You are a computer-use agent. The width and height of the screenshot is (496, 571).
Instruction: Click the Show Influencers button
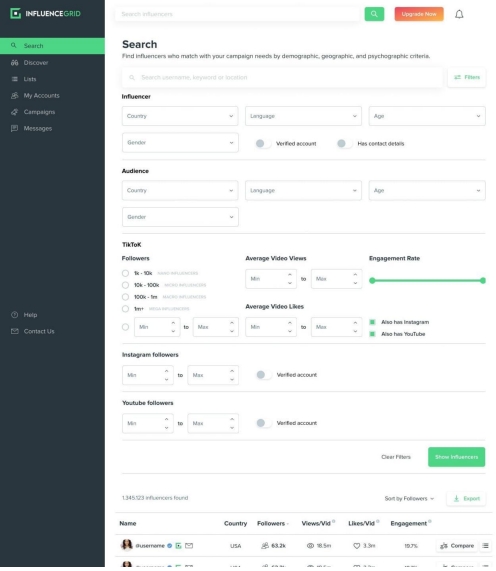pyautogui.click(x=456, y=457)
